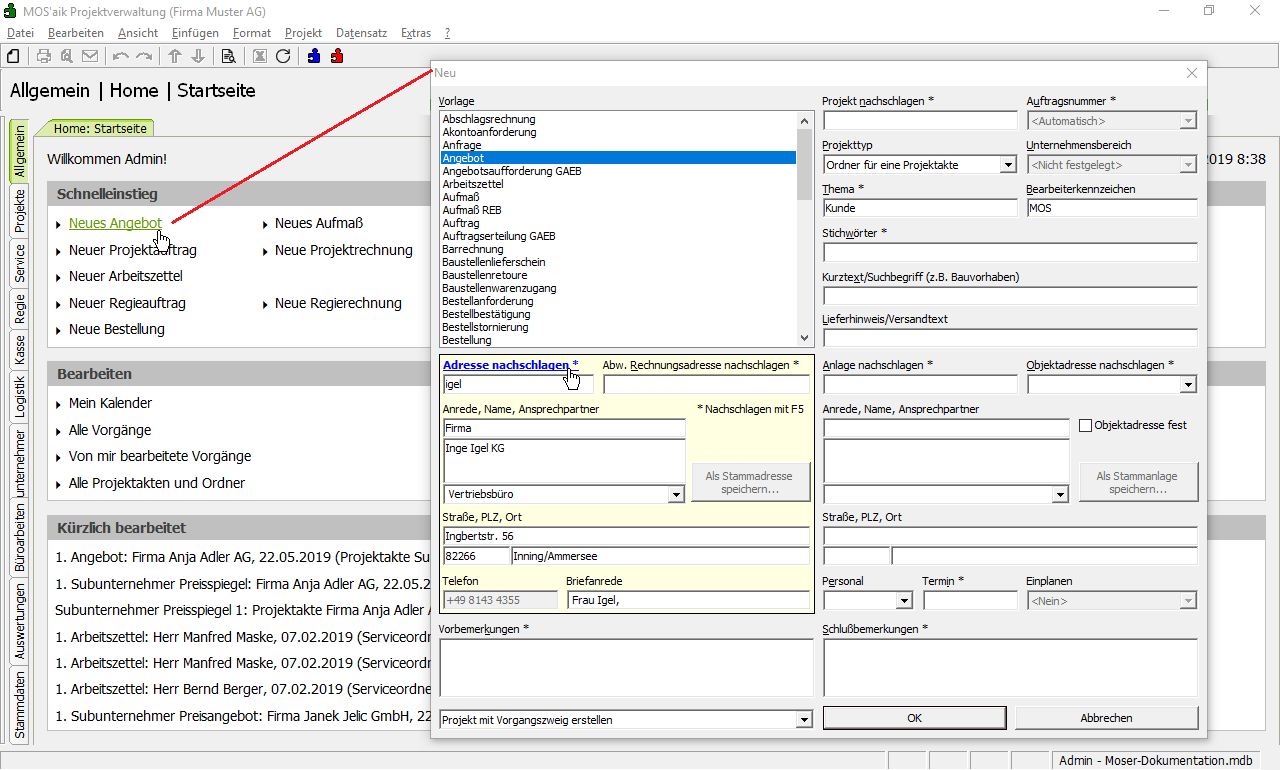Click the undo arrow icon
Screen dimensions: 1280x770
click(x=121, y=56)
